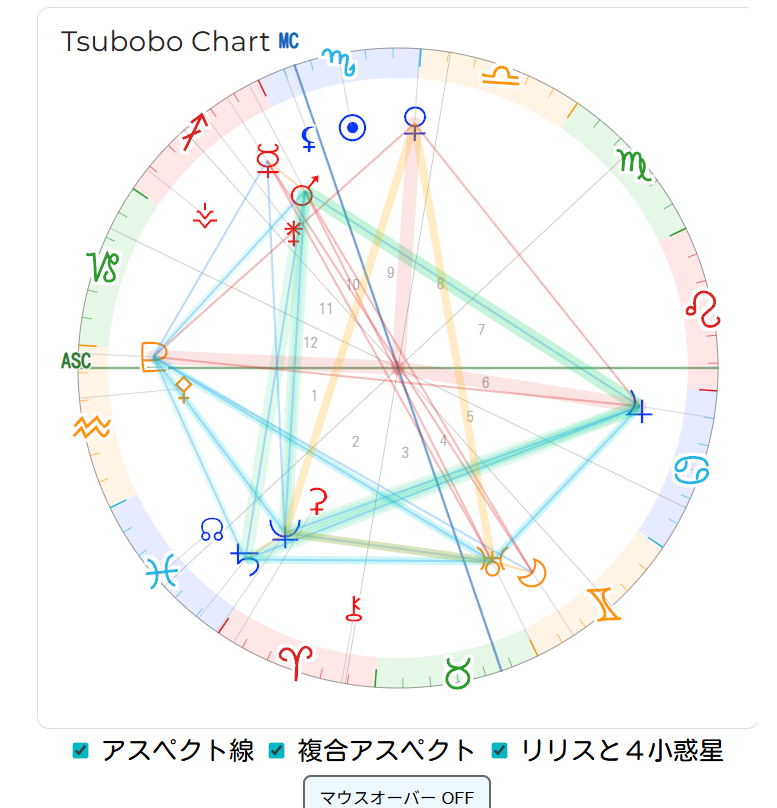This screenshot has height=808, width=777.
Task: Click the blue North Node glyph
Action: click(212, 529)
